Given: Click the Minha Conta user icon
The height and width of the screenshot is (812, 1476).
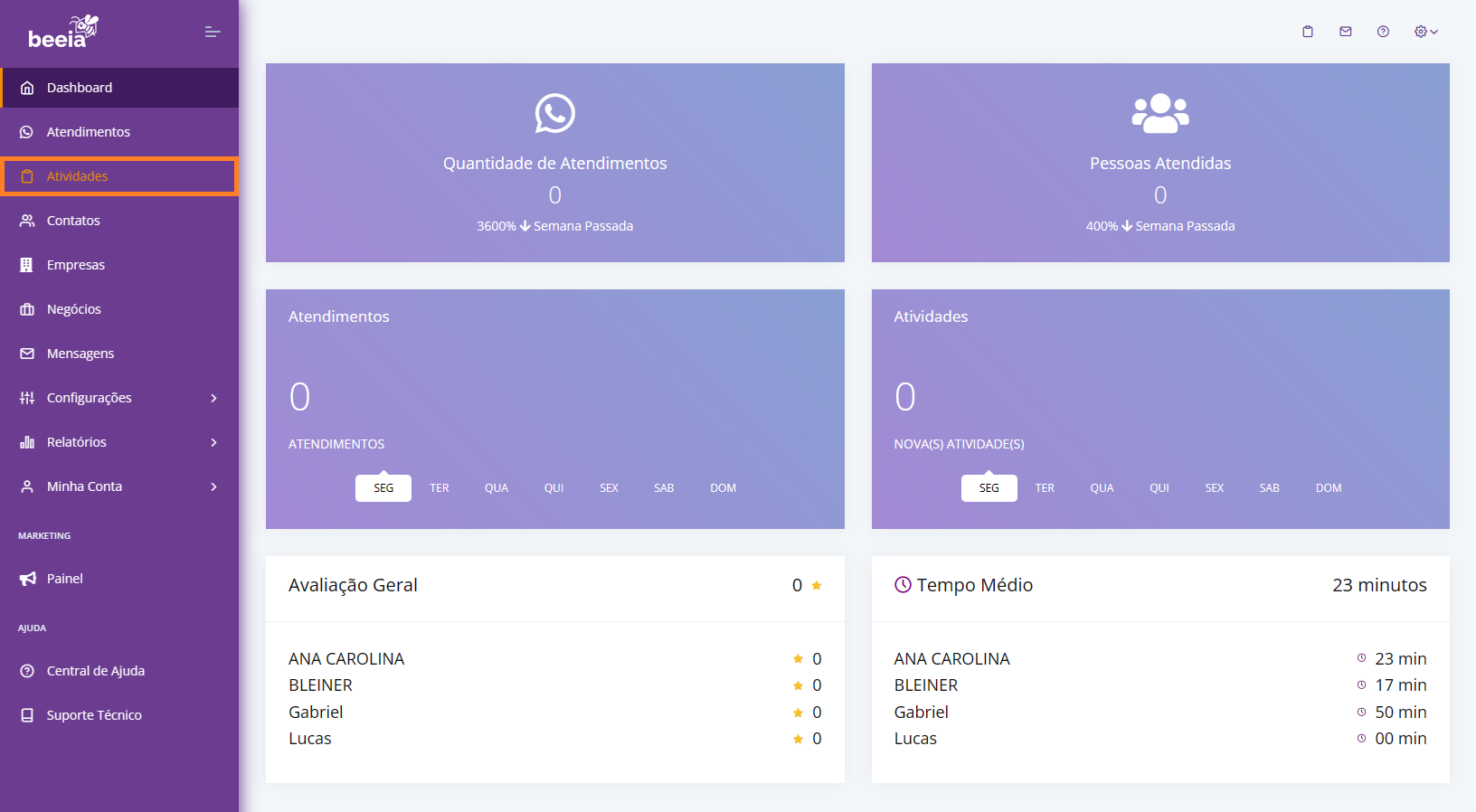Looking at the screenshot, I should point(27,486).
